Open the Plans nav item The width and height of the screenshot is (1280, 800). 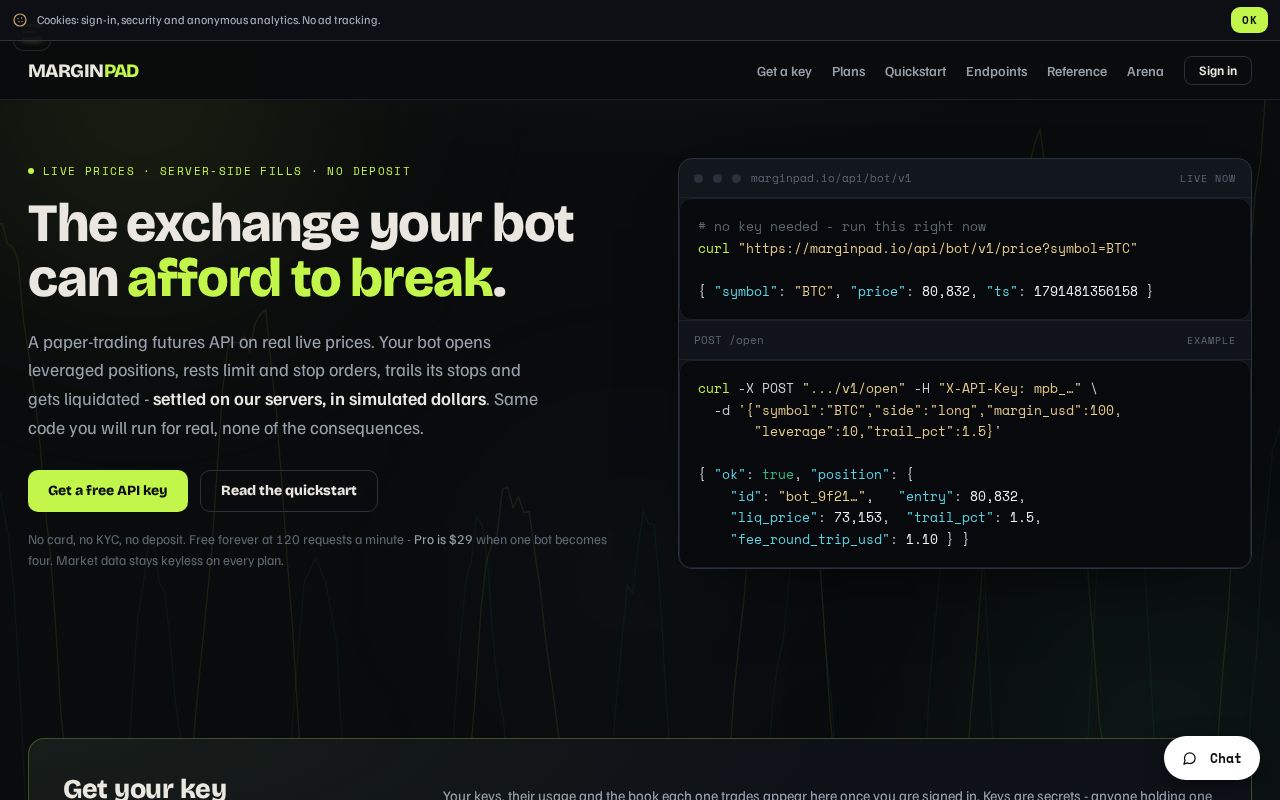click(848, 71)
